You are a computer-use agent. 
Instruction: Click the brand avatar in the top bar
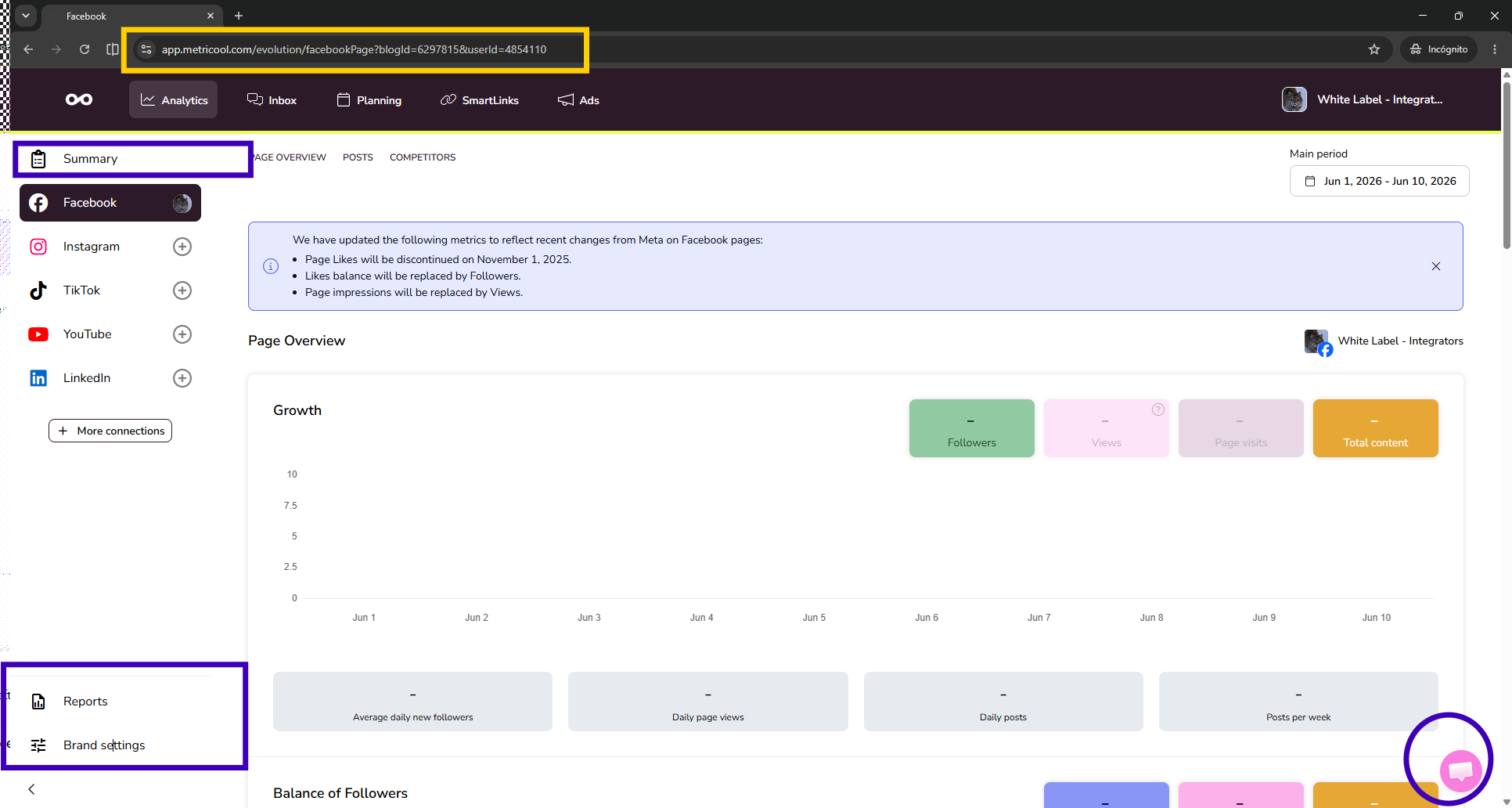(1294, 99)
